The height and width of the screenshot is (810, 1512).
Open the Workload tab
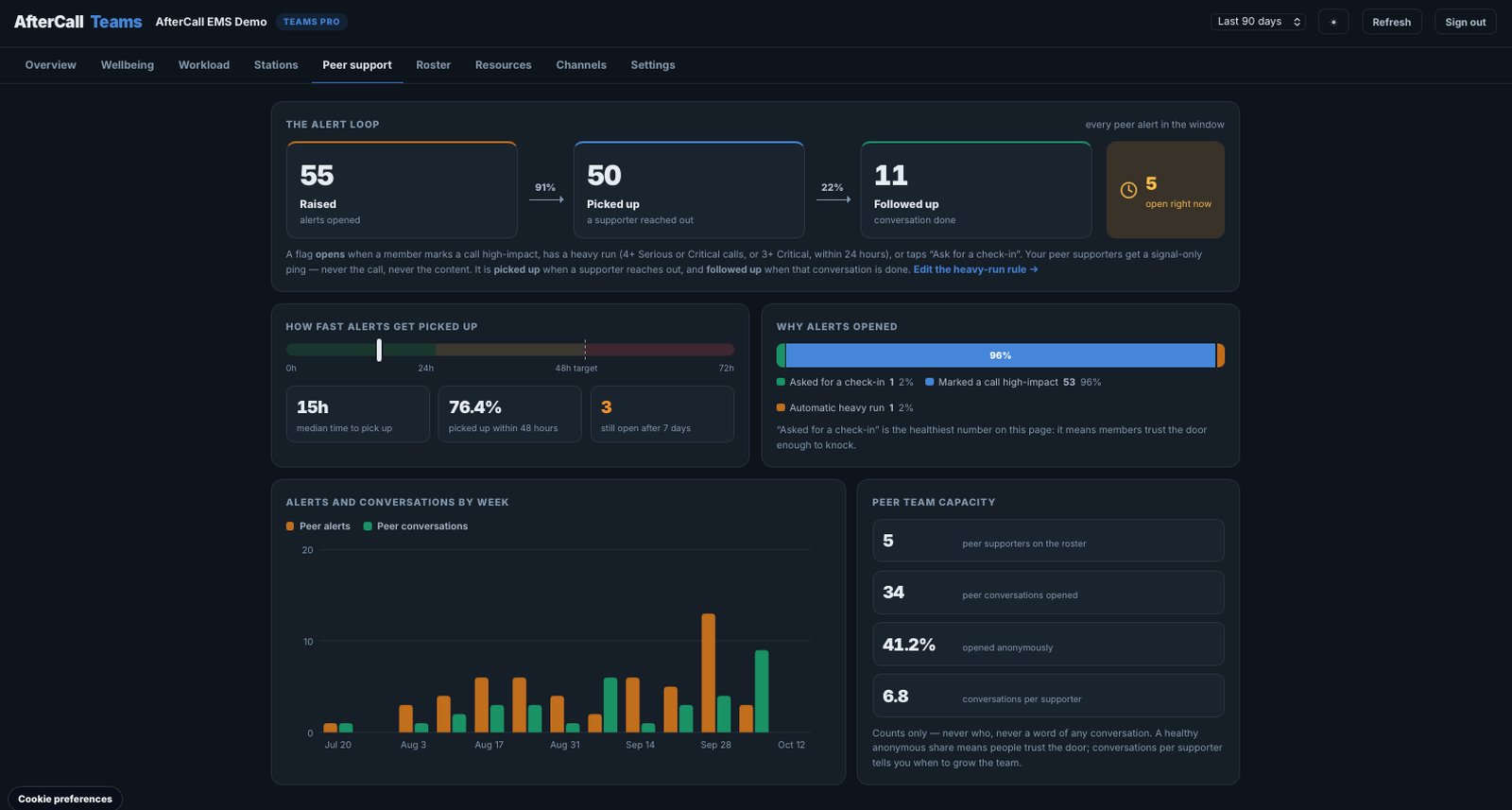pos(204,65)
